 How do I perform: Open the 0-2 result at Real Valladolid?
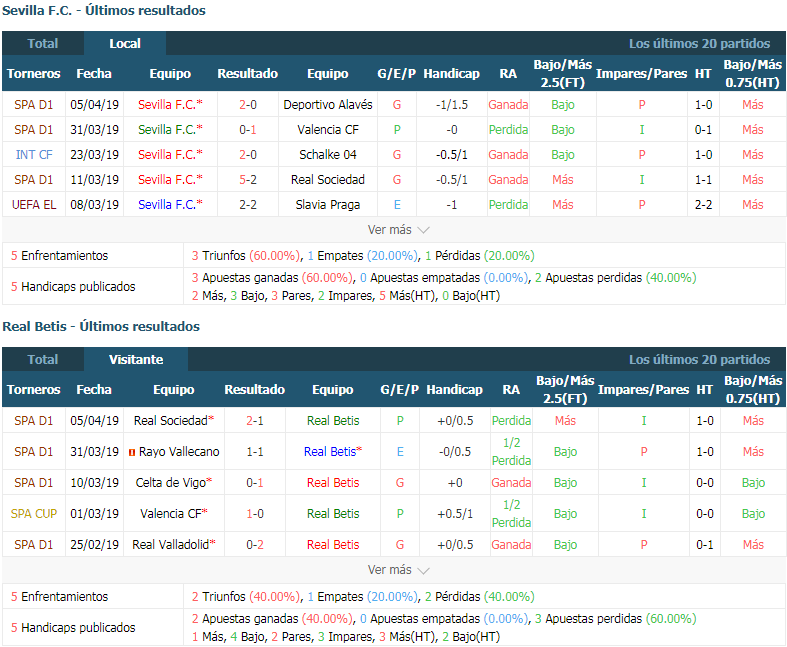pyautogui.click(x=255, y=545)
